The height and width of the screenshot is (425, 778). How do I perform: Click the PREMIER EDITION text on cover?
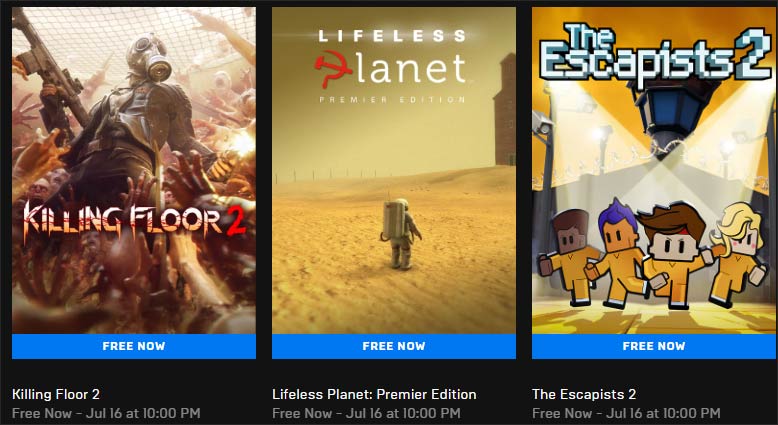coord(392,100)
